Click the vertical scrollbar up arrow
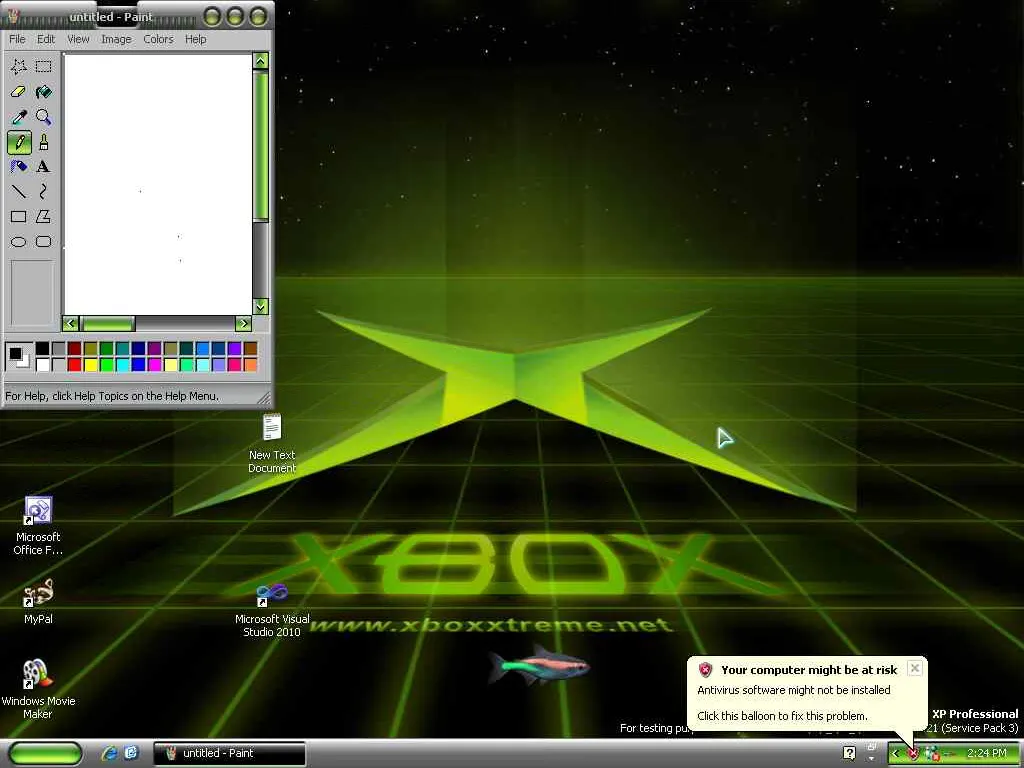This screenshot has width=1024, height=768. (x=261, y=61)
